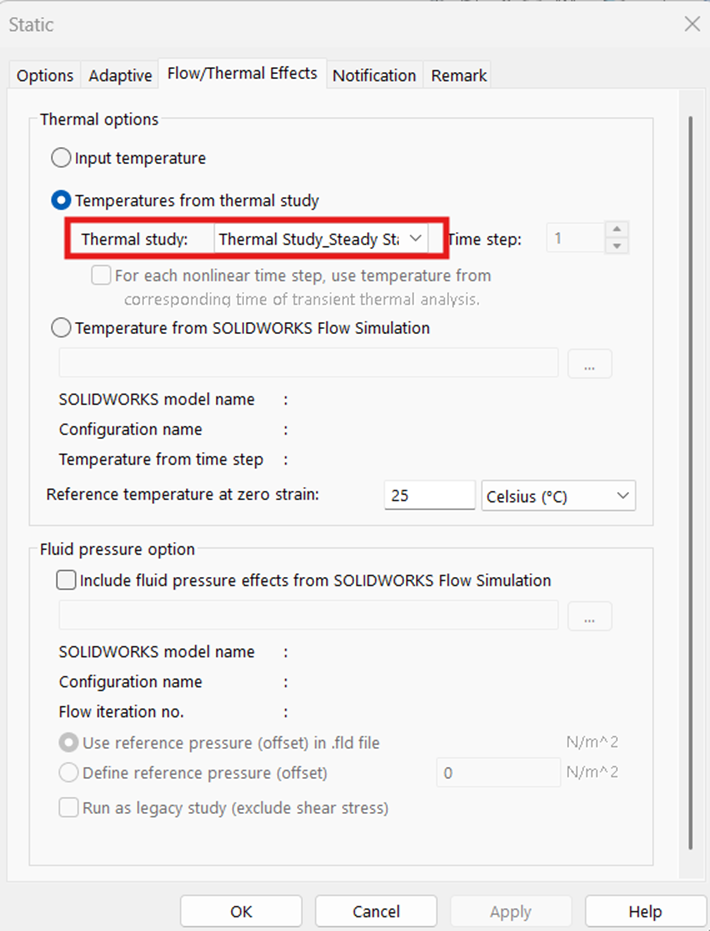Confirm settings with the OK button
The image size is (710, 931).
tap(240, 911)
